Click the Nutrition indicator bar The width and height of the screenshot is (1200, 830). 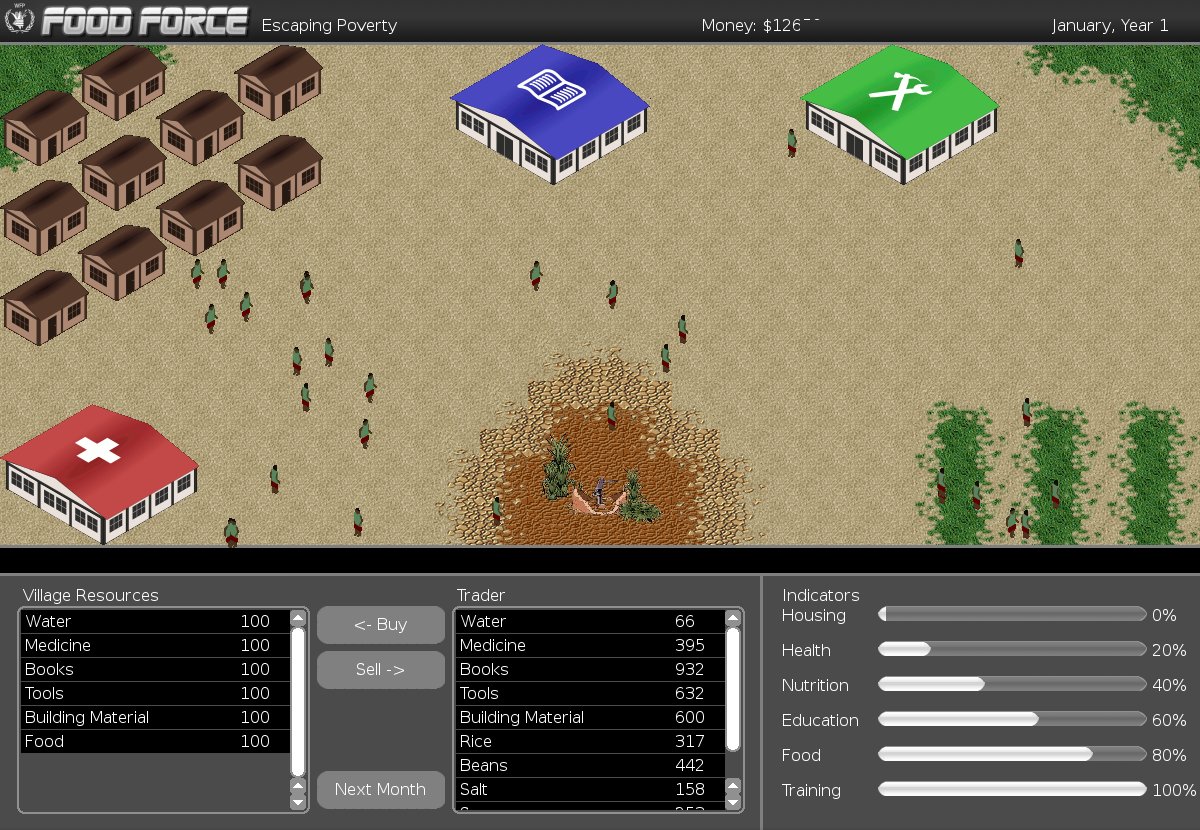pos(1011,685)
